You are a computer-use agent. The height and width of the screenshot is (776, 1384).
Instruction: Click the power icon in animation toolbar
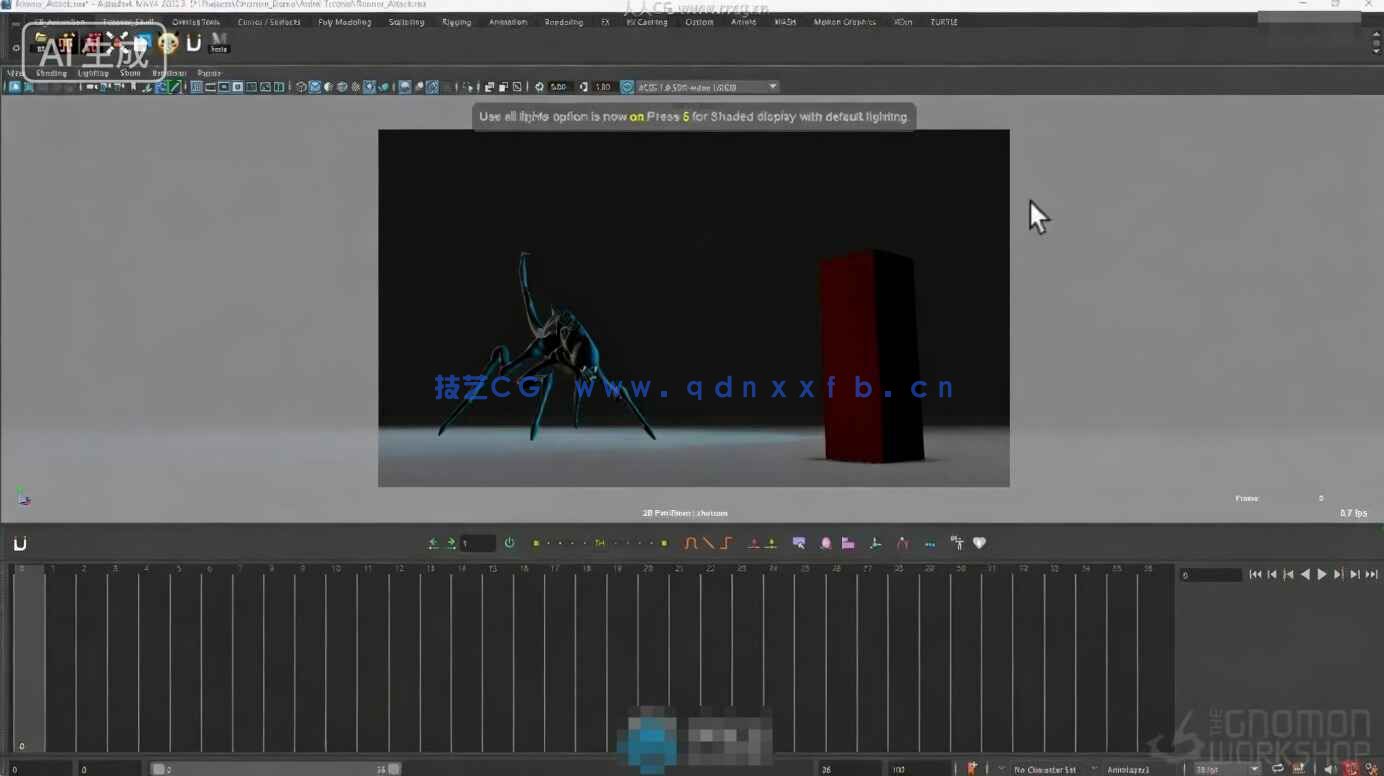click(x=509, y=543)
